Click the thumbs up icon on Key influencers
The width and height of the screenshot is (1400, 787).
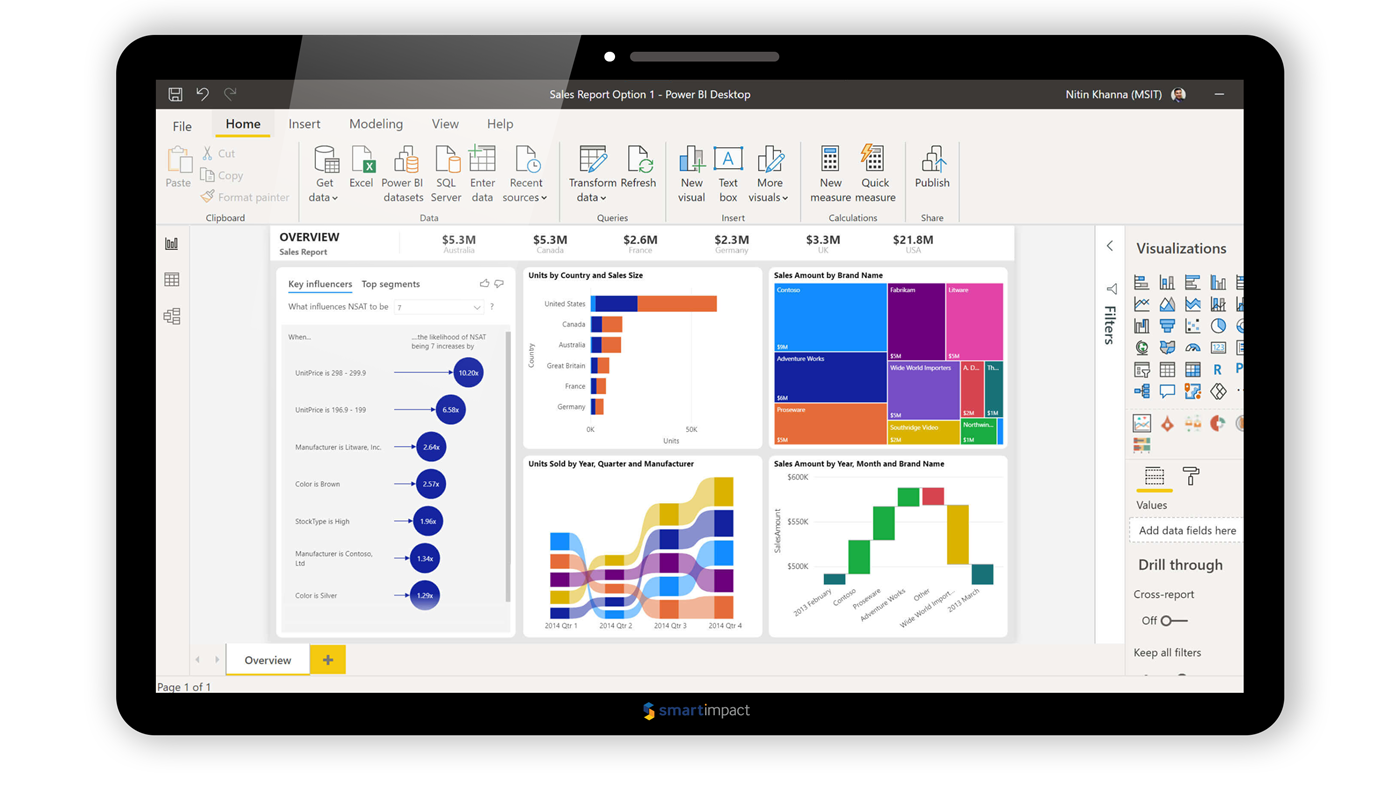point(484,284)
